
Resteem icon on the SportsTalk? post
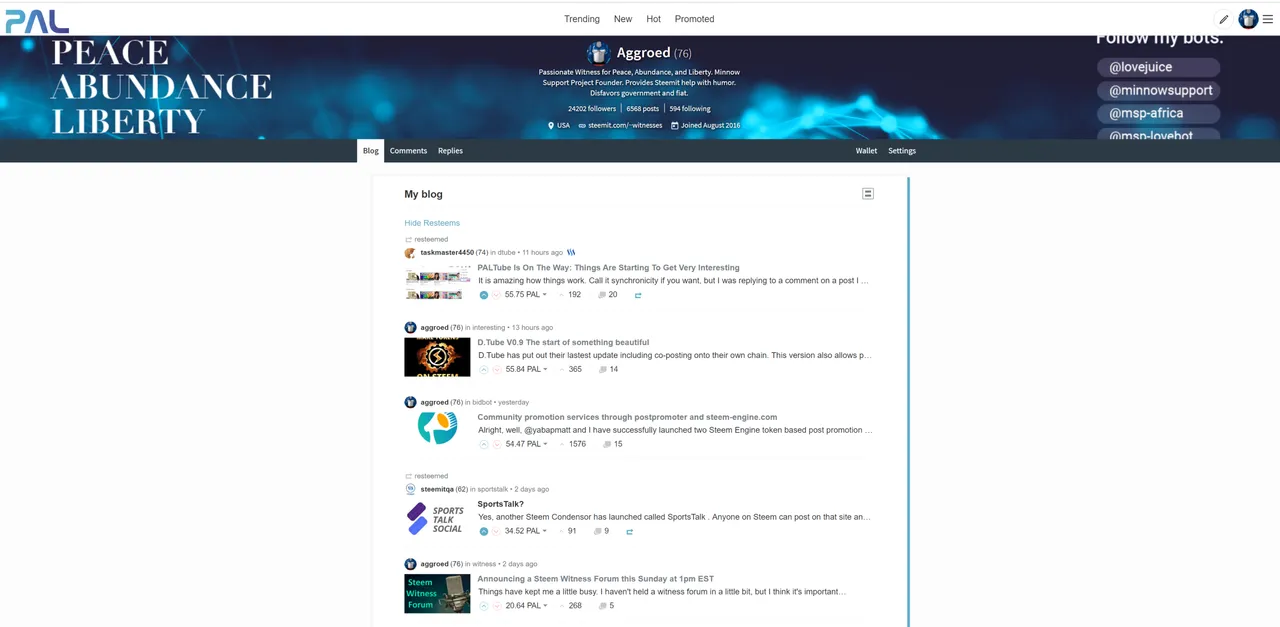(x=630, y=531)
